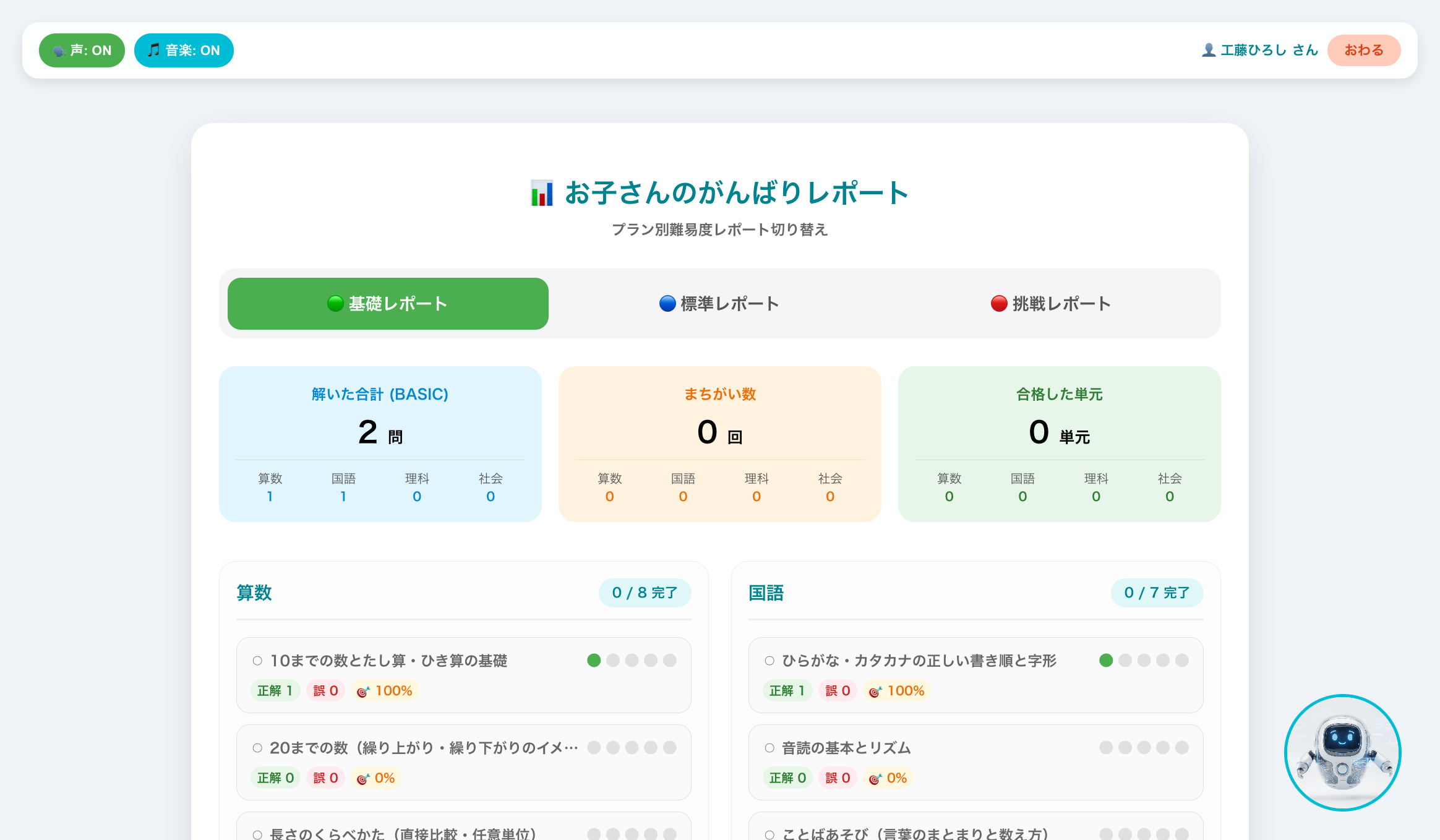Click the 算数 0 / 8 完了 badge
This screenshot has width=1440, height=840.
(x=645, y=593)
